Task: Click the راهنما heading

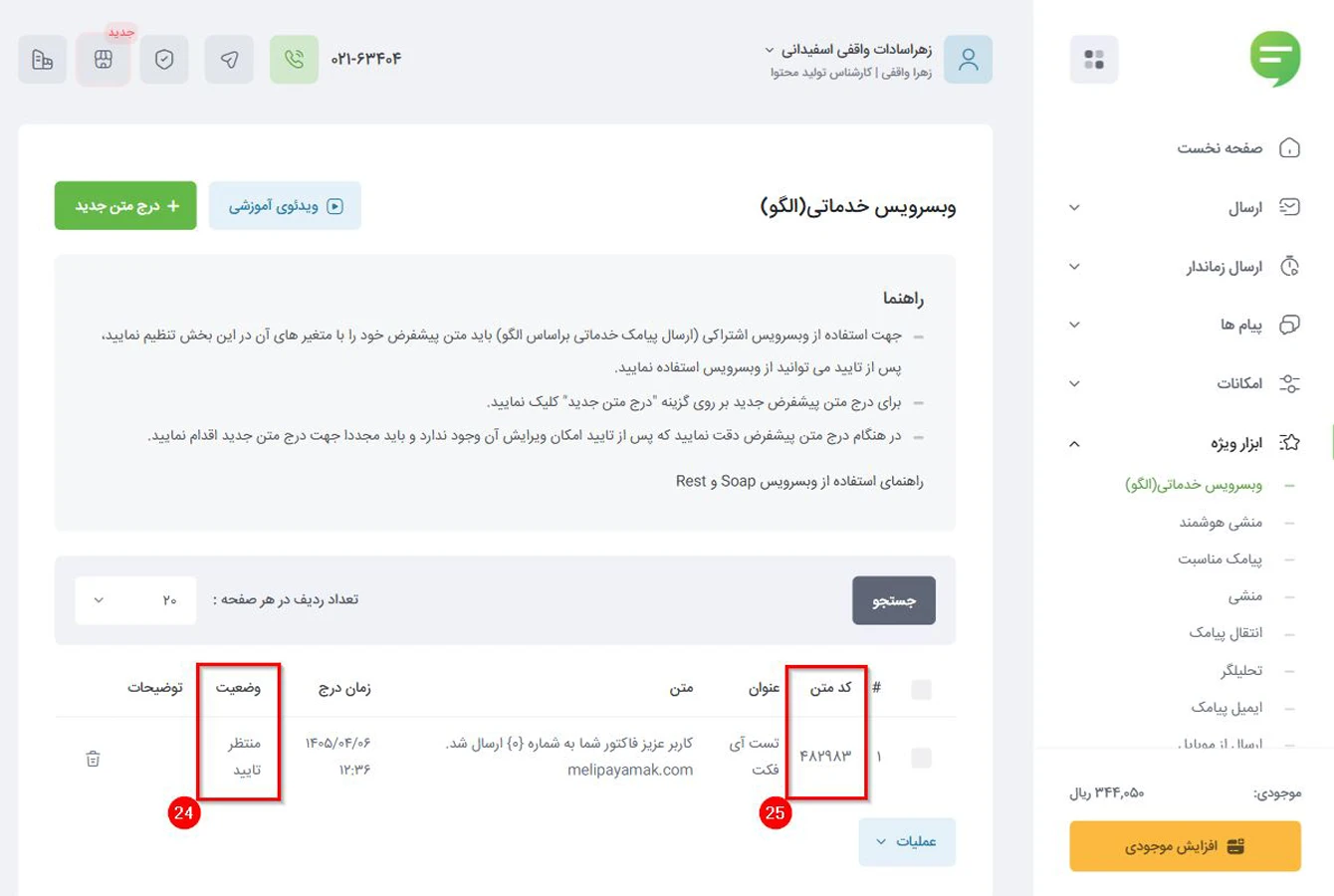Action: click(903, 299)
